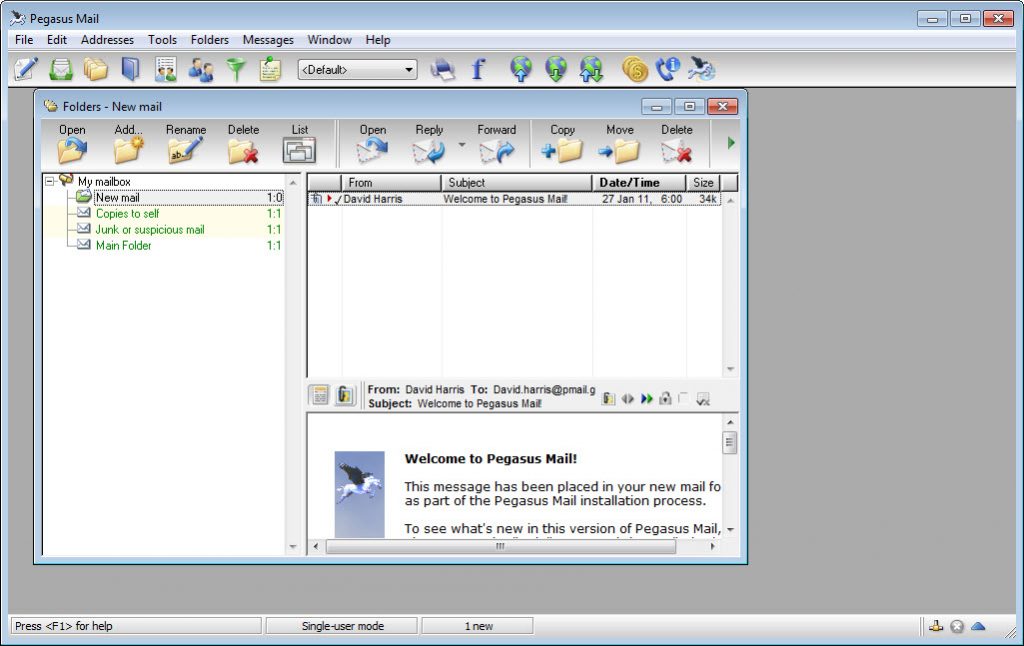Click the preview pane vertical scrollbar thumb
The image size is (1024, 646).
pyautogui.click(x=730, y=443)
